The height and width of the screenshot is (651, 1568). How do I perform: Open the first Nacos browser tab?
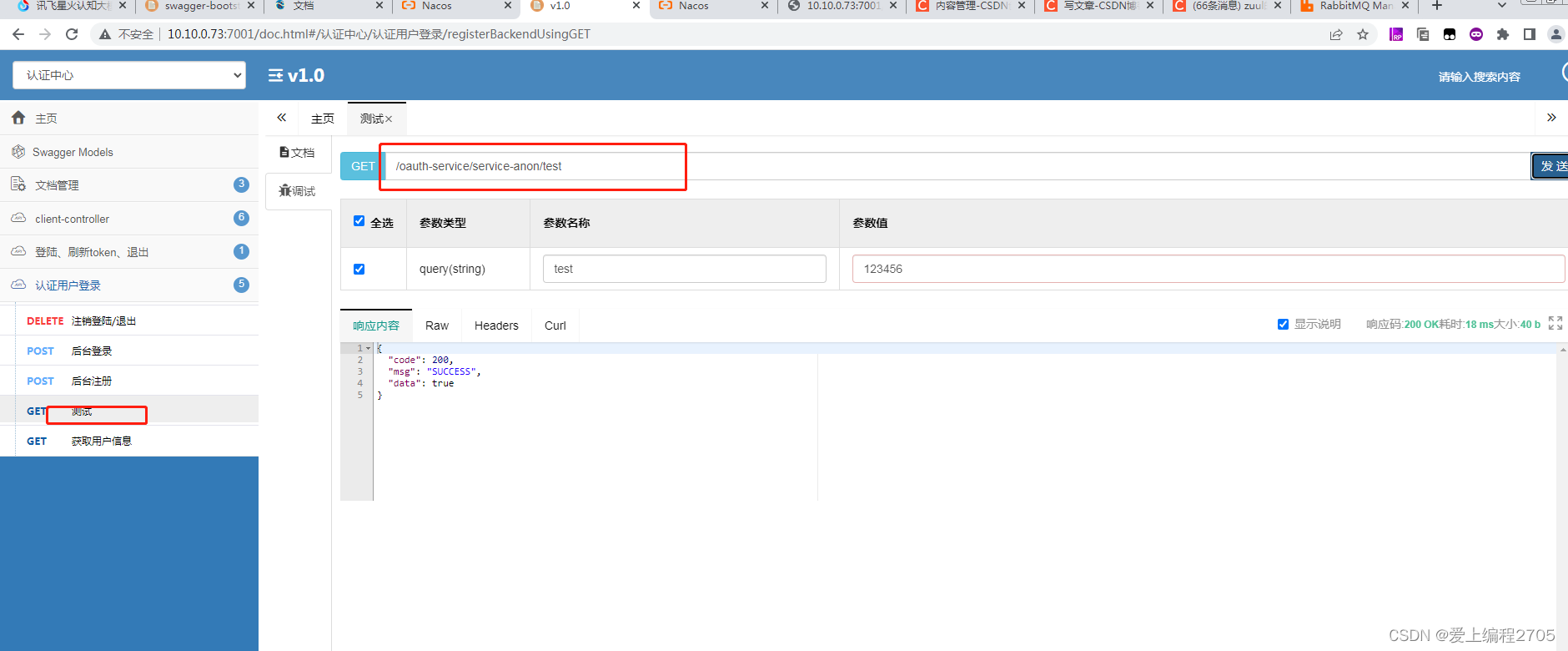456,7
